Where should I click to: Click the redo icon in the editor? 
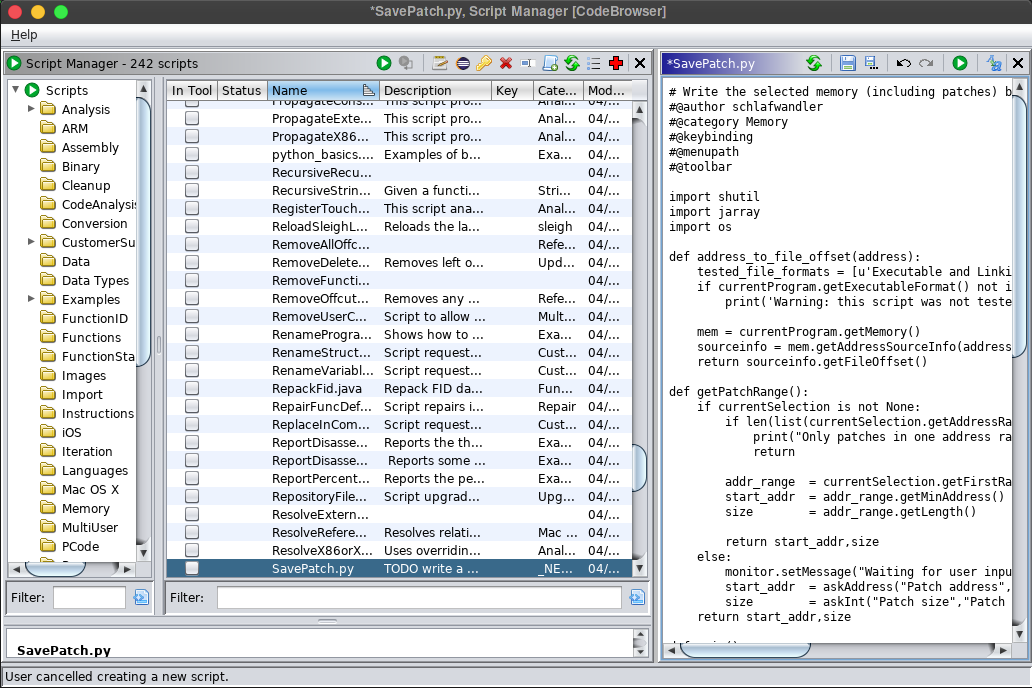[x=926, y=63]
